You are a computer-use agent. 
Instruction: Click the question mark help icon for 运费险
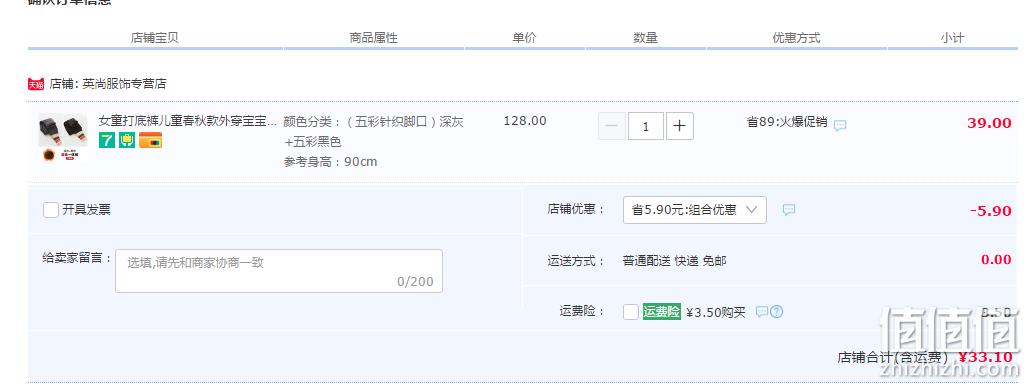(x=776, y=312)
